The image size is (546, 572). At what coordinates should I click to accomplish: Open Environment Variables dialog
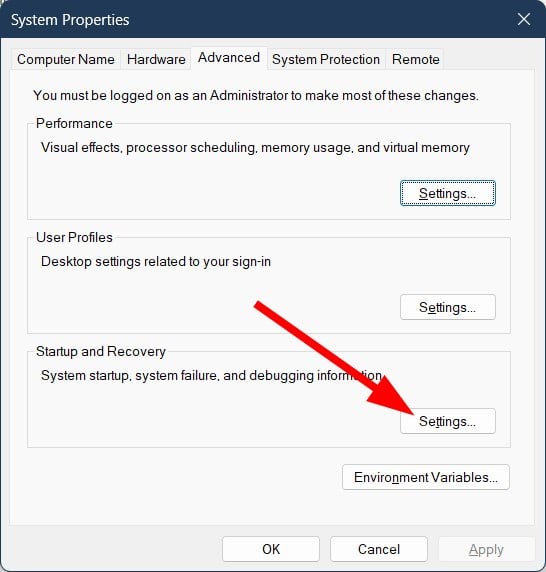click(426, 477)
